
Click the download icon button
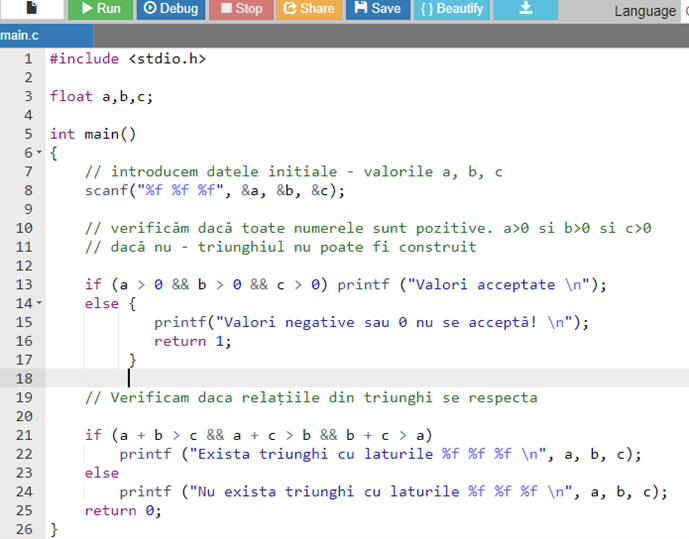point(526,8)
